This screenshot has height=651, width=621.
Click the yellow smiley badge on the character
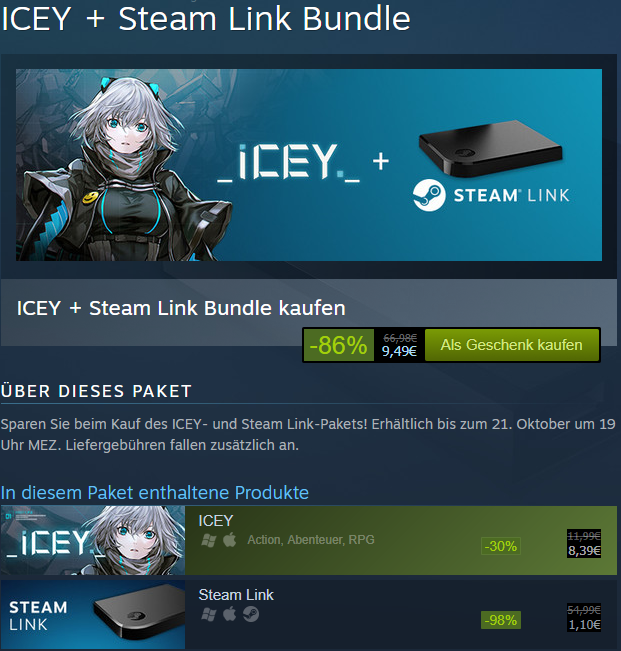pyautogui.click(x=90, y=198)
